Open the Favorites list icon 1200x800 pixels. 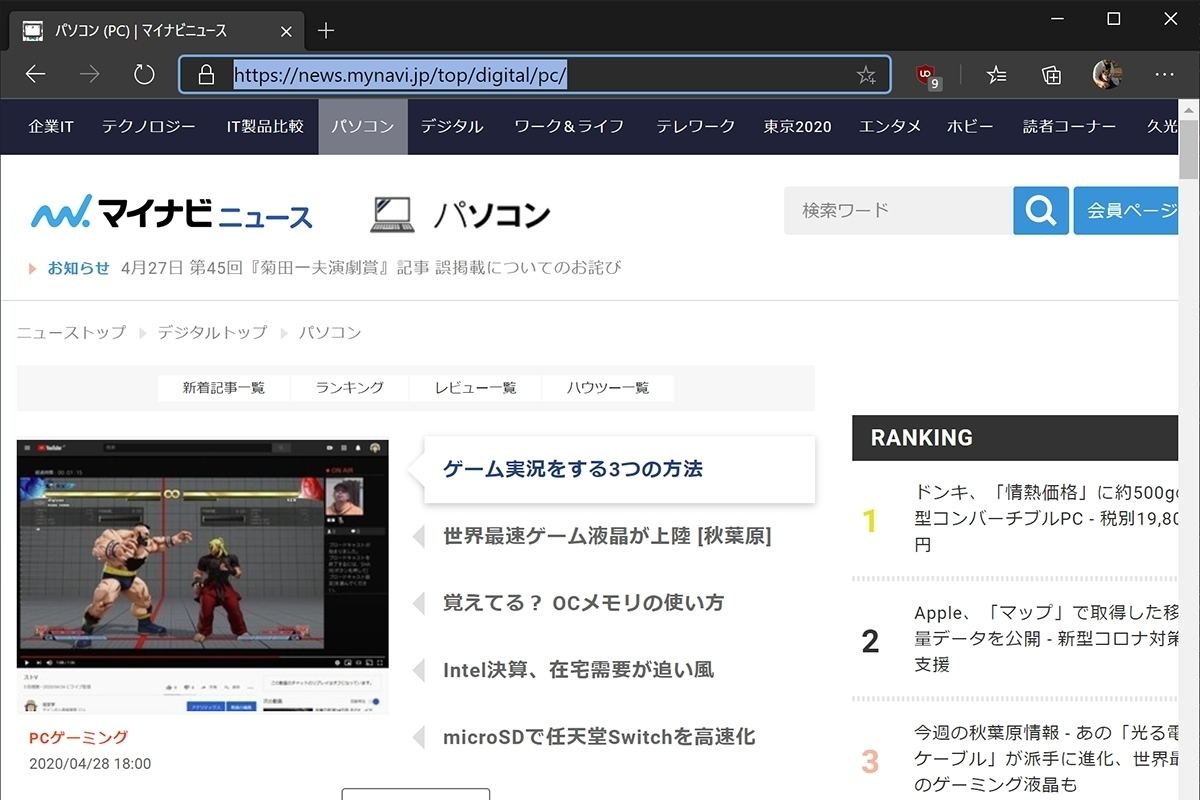pyautogui.click(x=996, y=75)
